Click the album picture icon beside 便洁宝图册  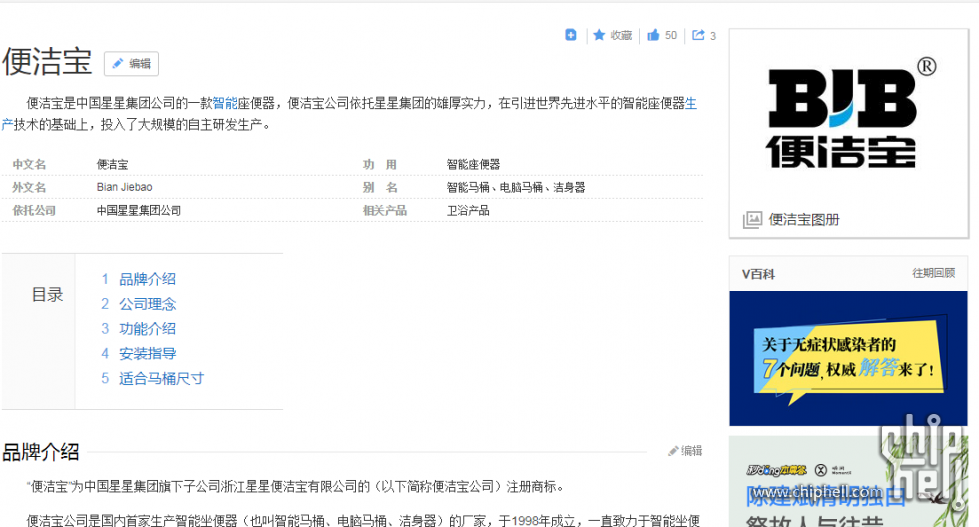[752, 220]
